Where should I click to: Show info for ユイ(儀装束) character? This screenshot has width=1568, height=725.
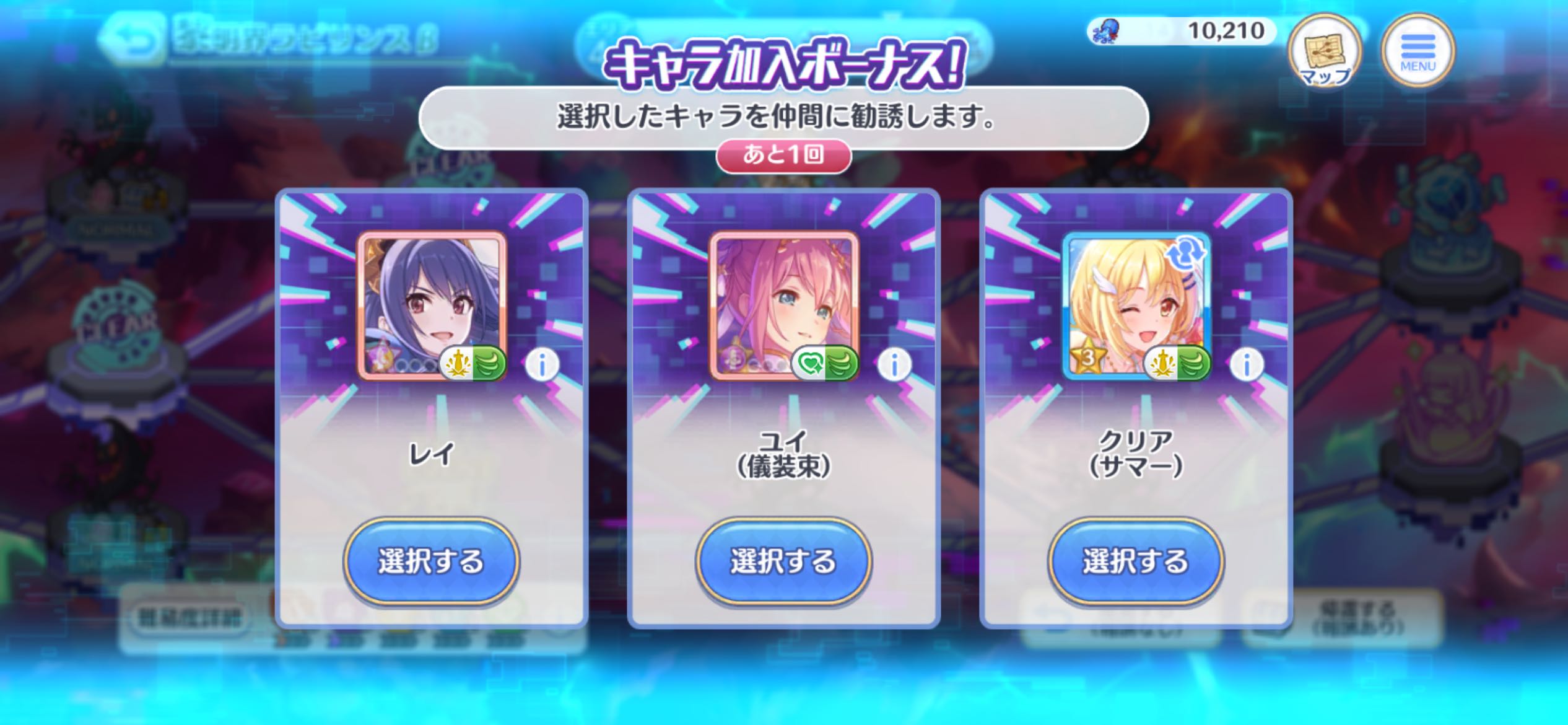click(x=894, y=365)
